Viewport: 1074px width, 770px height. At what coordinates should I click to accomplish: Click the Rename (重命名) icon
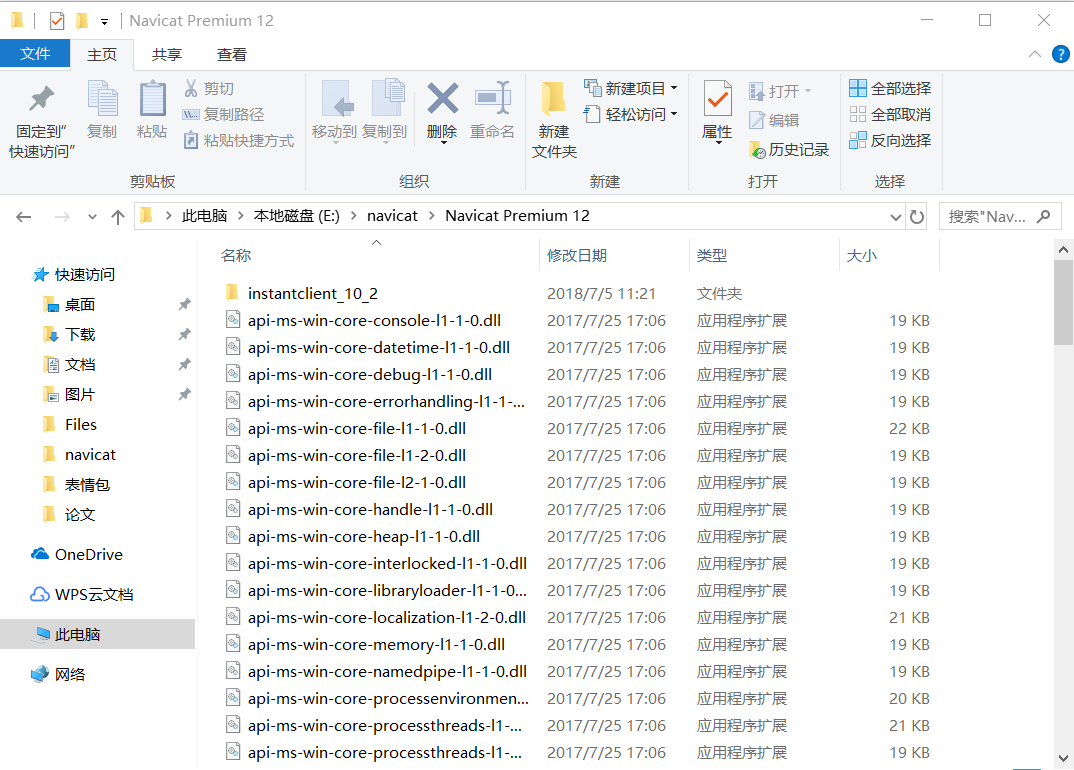coord(492,98)
